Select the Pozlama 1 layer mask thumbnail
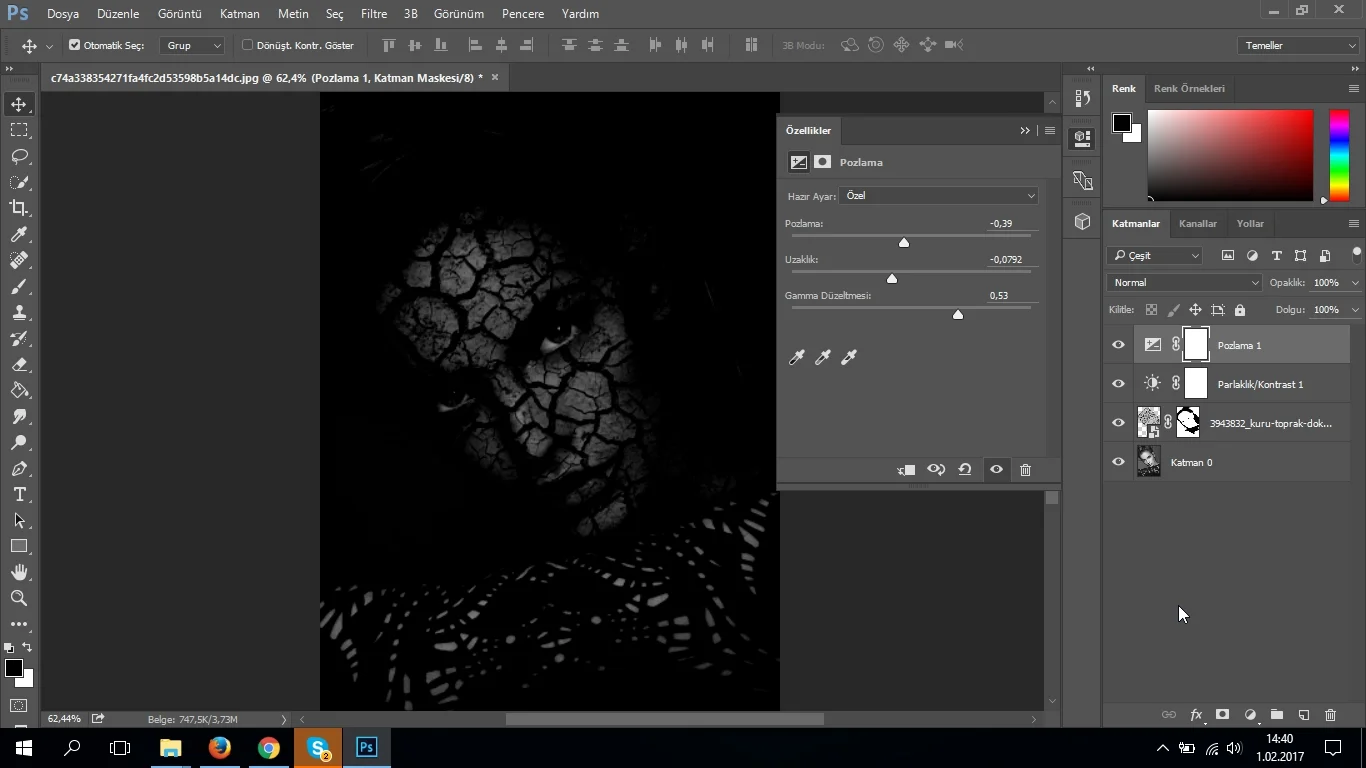Screen dimensions: 1366x768 (1196, 345)
